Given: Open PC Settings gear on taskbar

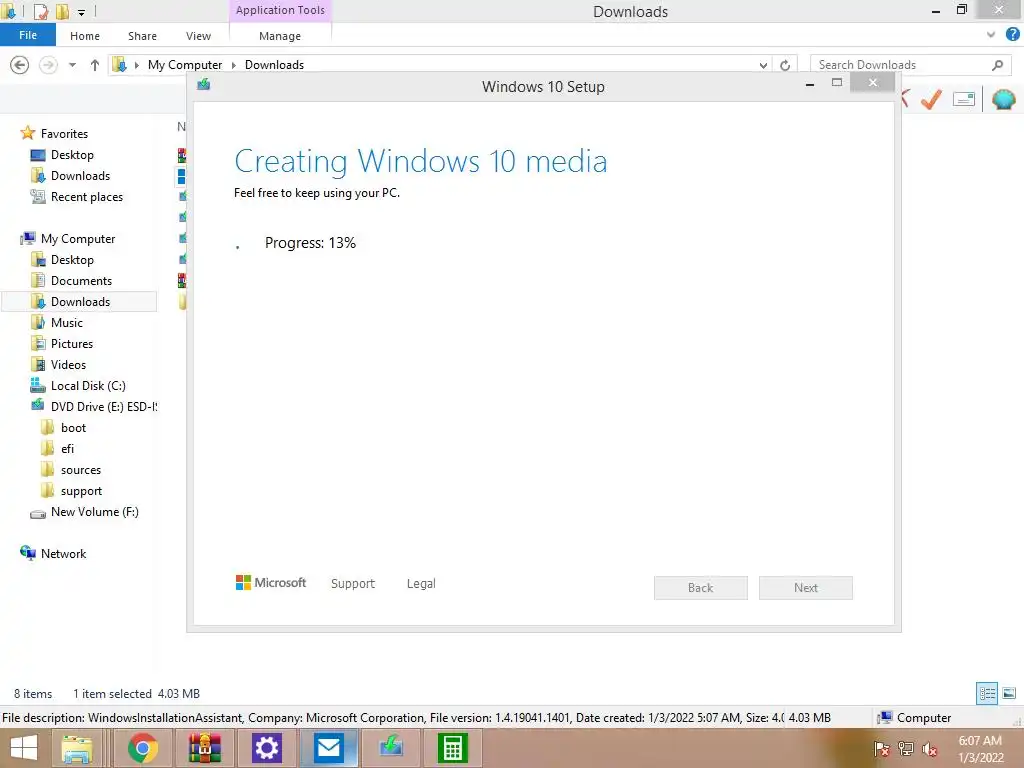Looking at the screenshot, I should [266, 748].
